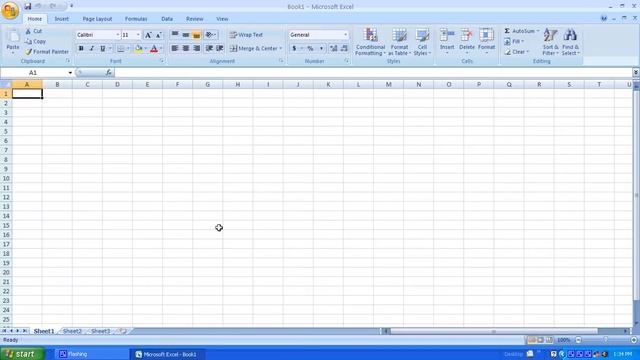
Task: Click the Copy command
Action: tap(36, 41)
